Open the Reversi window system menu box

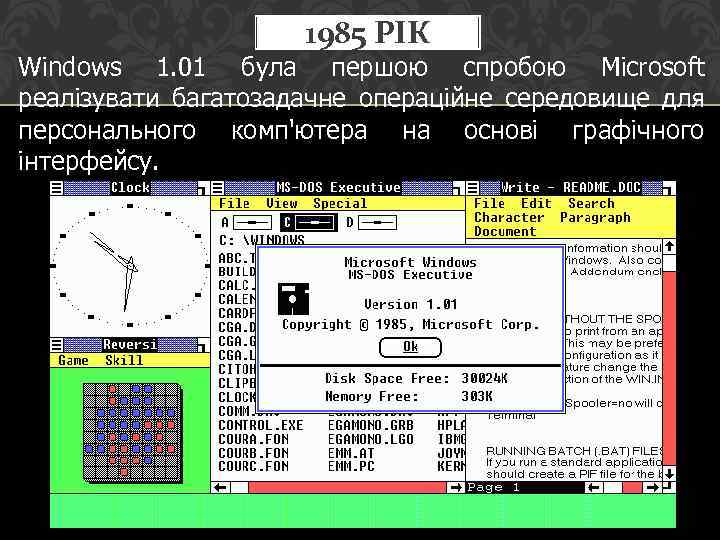pyautogui.click(x=56, y=345)
